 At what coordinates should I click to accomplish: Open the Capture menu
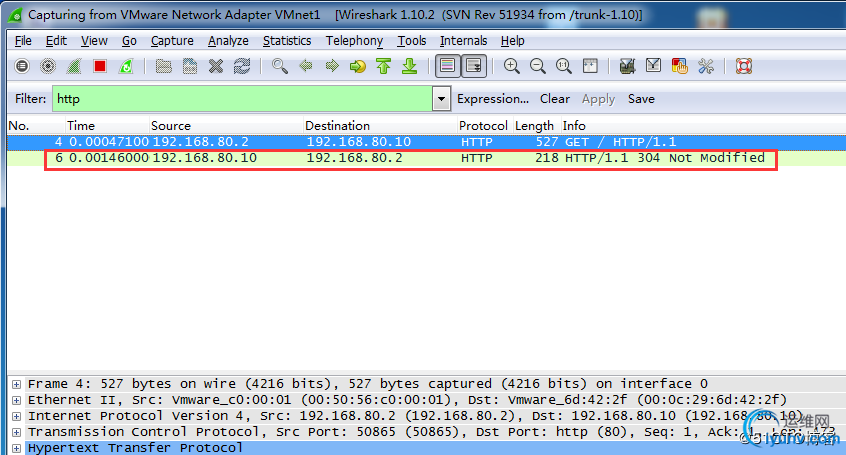(x=172, y=41)
